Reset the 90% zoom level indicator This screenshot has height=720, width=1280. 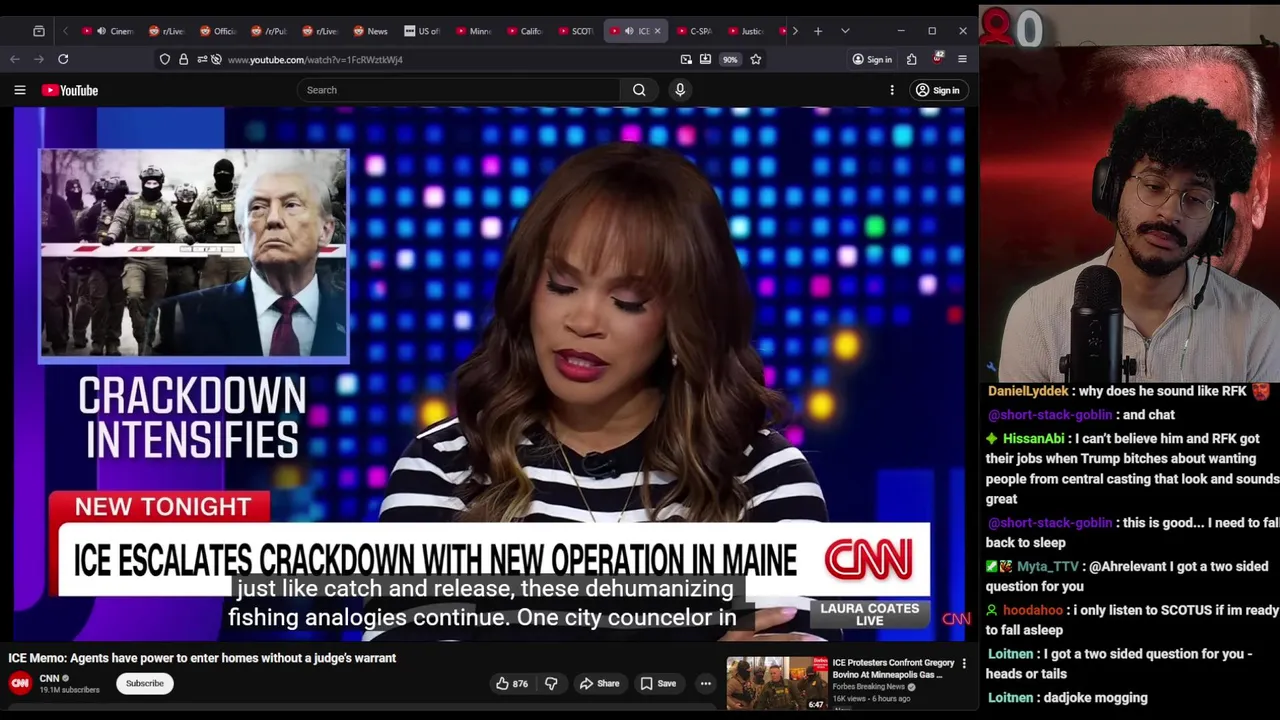click(730, 59)
